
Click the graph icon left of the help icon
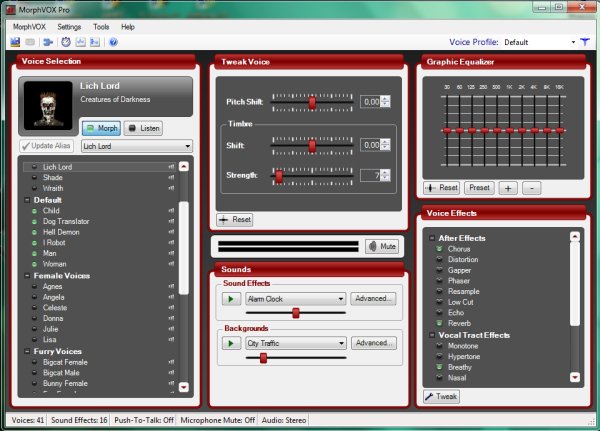[x=95, y=42]
